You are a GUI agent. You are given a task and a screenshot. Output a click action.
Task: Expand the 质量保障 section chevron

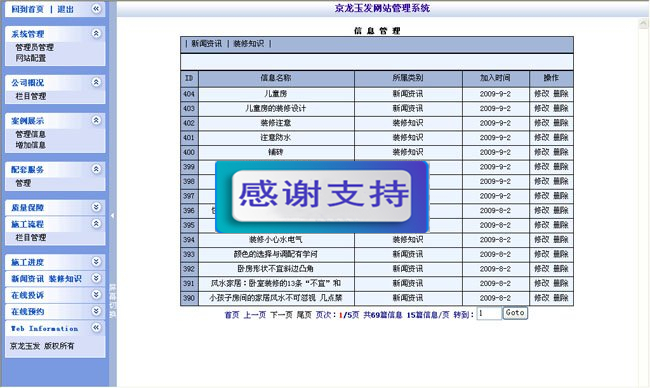pyautogui.click(x=96, y=207)
